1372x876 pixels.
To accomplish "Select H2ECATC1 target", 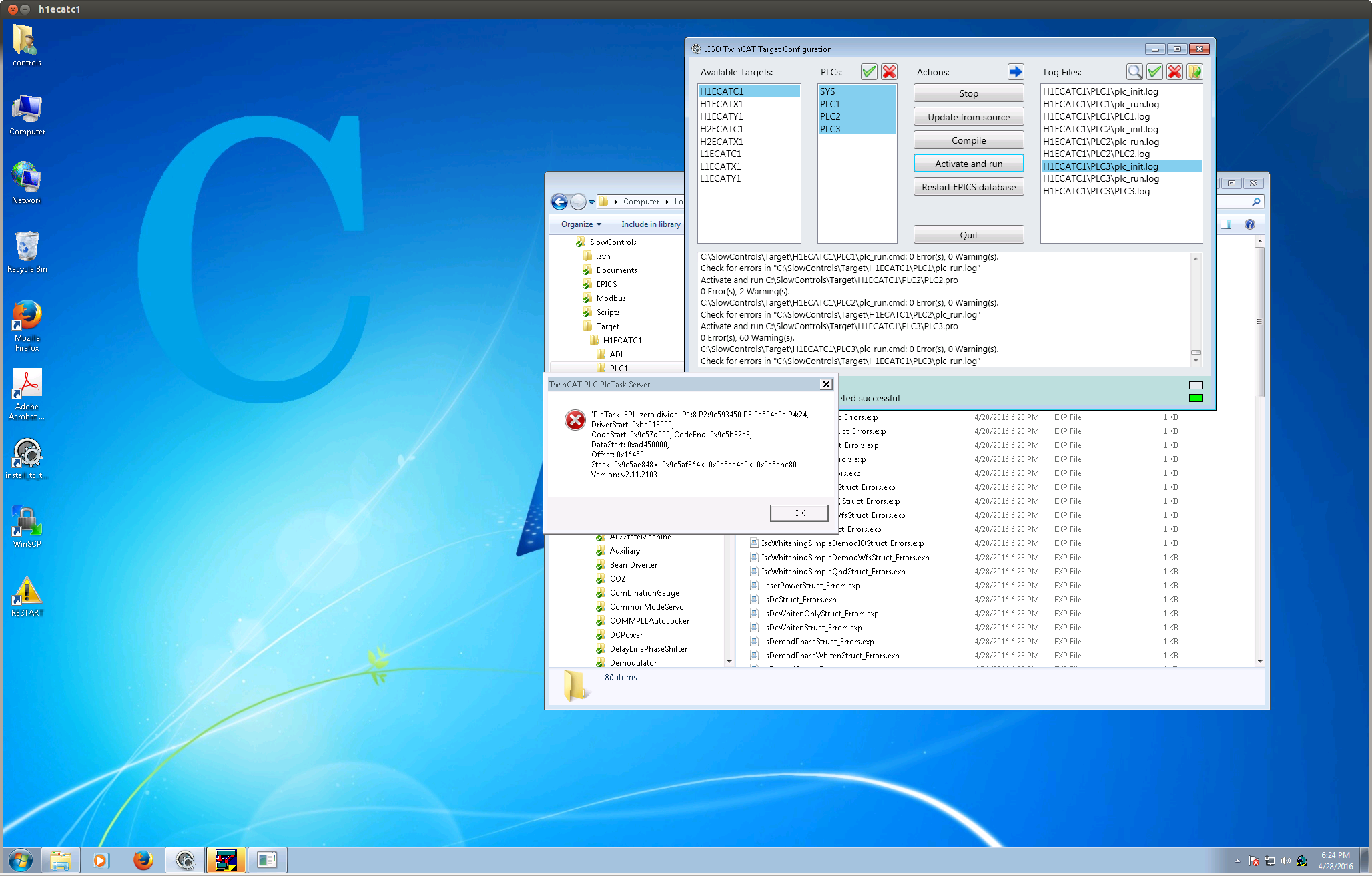I will coord(749,129).
